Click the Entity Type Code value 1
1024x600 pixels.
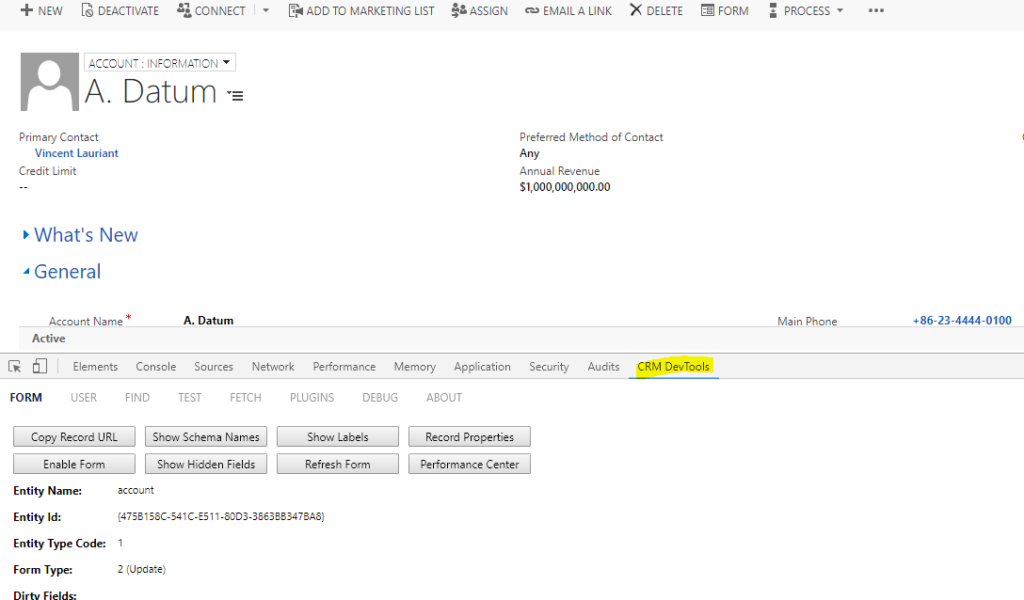click(120, 543)
